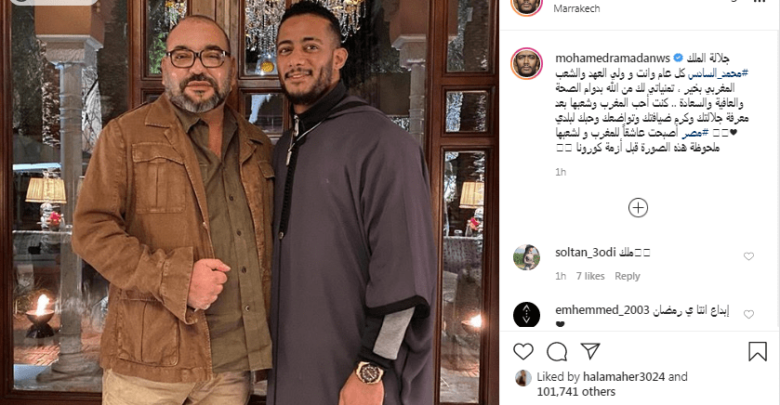Open the caption author's profile picture

[526, 63]
